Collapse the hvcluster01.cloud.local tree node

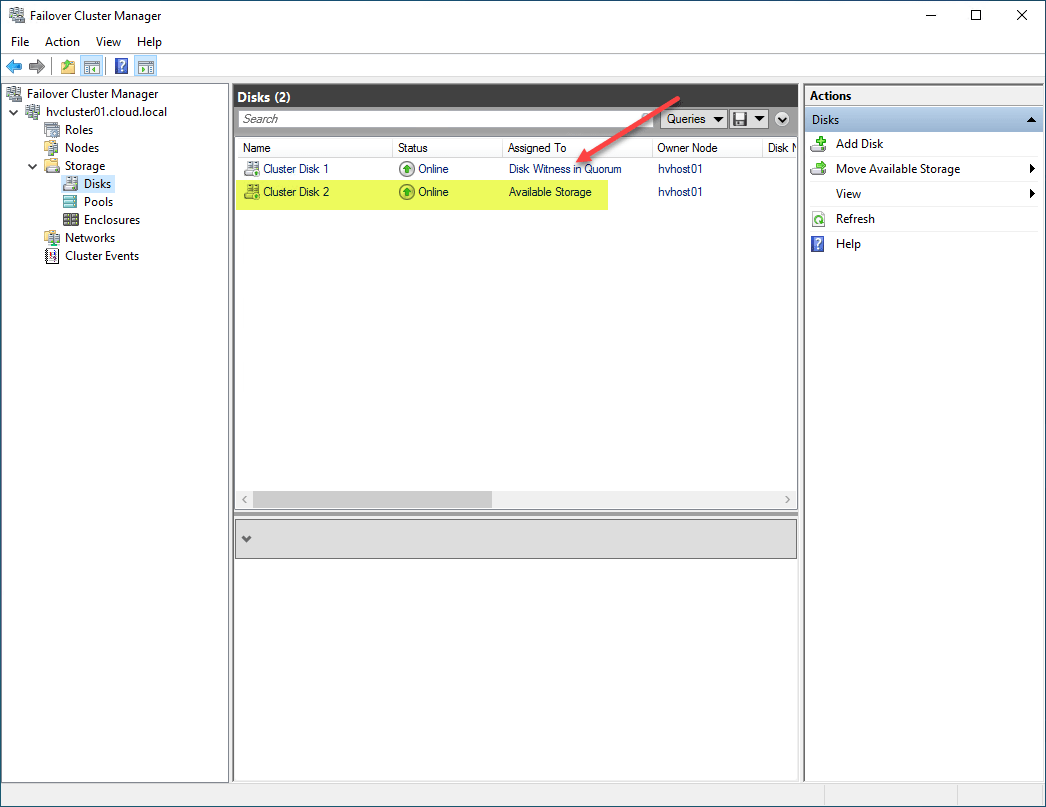13,112
